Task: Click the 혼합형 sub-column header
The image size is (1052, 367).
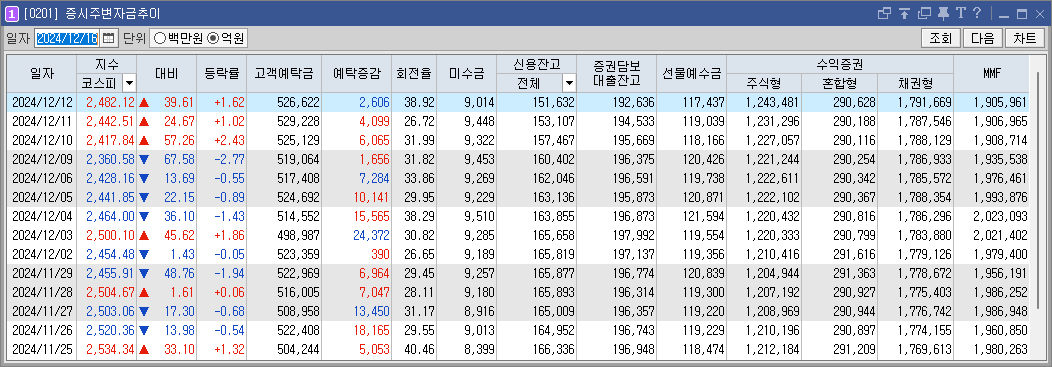Action: click(x=839, y=83)
